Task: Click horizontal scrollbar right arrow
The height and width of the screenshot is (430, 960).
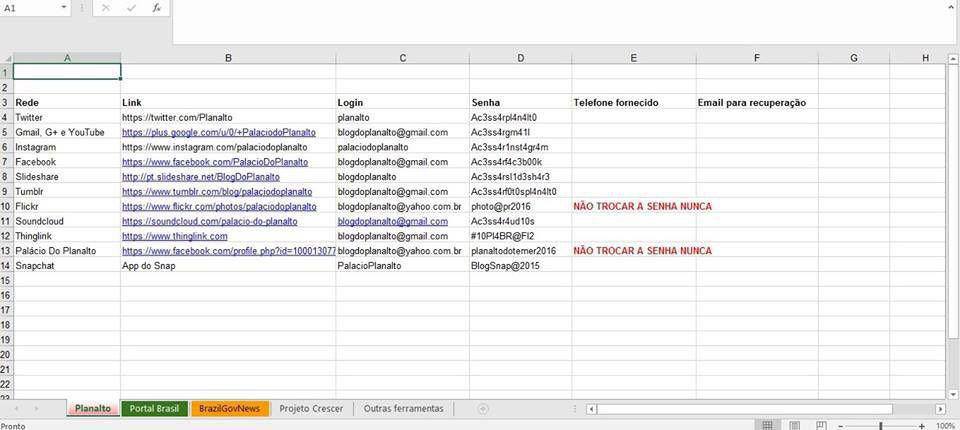Action: click(940, 409)
